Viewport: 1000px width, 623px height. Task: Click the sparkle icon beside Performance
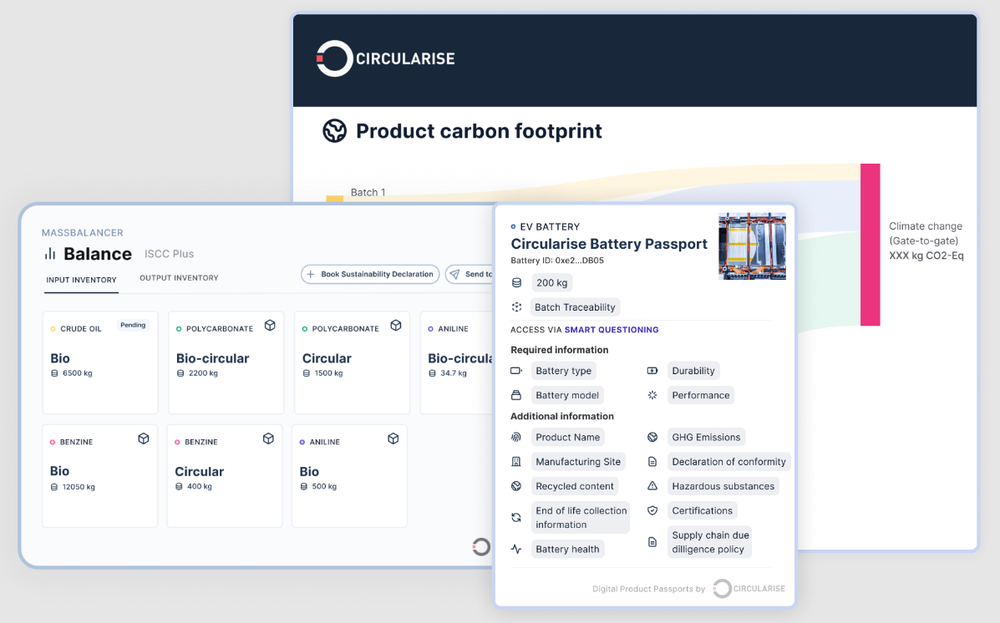coord(652,395)
